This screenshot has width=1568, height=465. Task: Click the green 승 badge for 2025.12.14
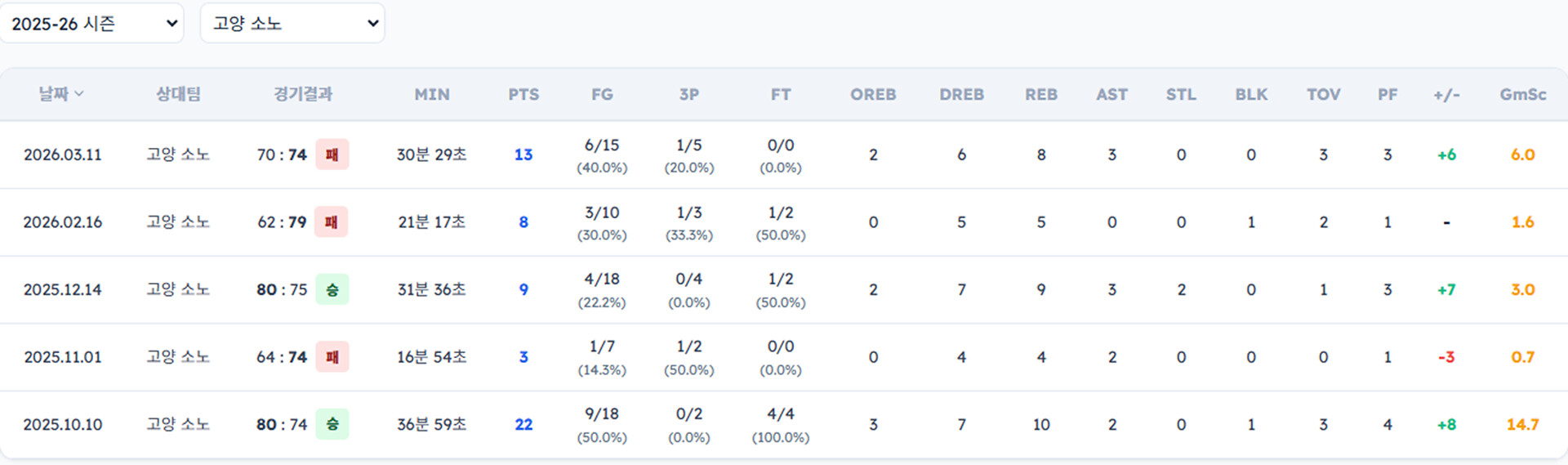coord(332,289)
